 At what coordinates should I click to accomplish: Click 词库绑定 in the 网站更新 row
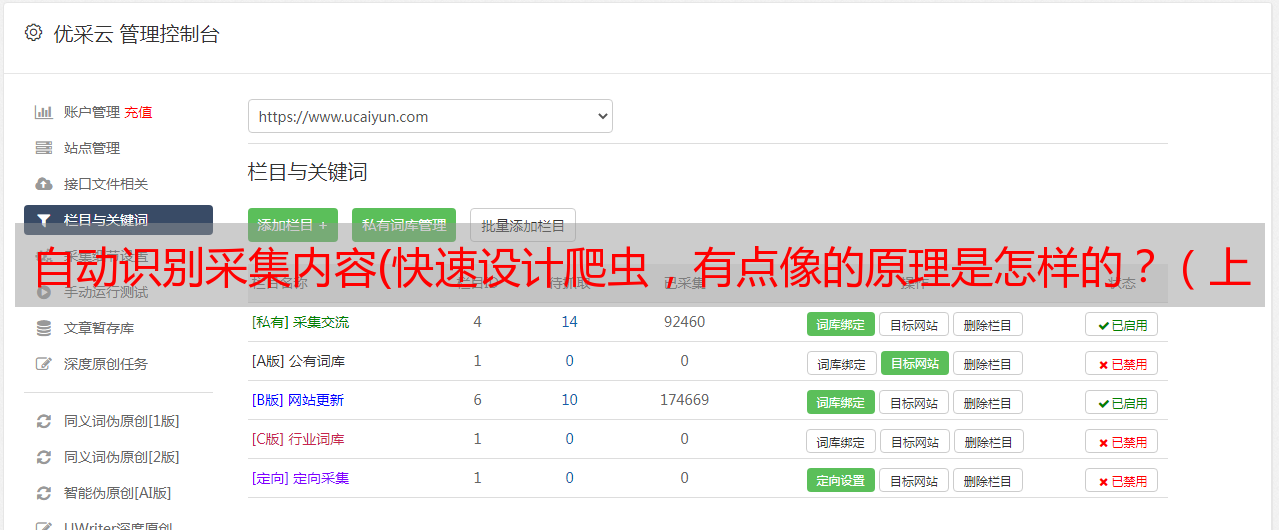(x=841, y=402)
